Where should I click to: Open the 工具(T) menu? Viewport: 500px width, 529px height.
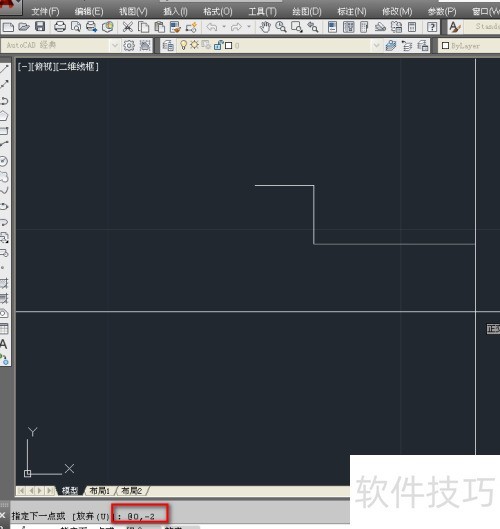click(x=262, y=12)
